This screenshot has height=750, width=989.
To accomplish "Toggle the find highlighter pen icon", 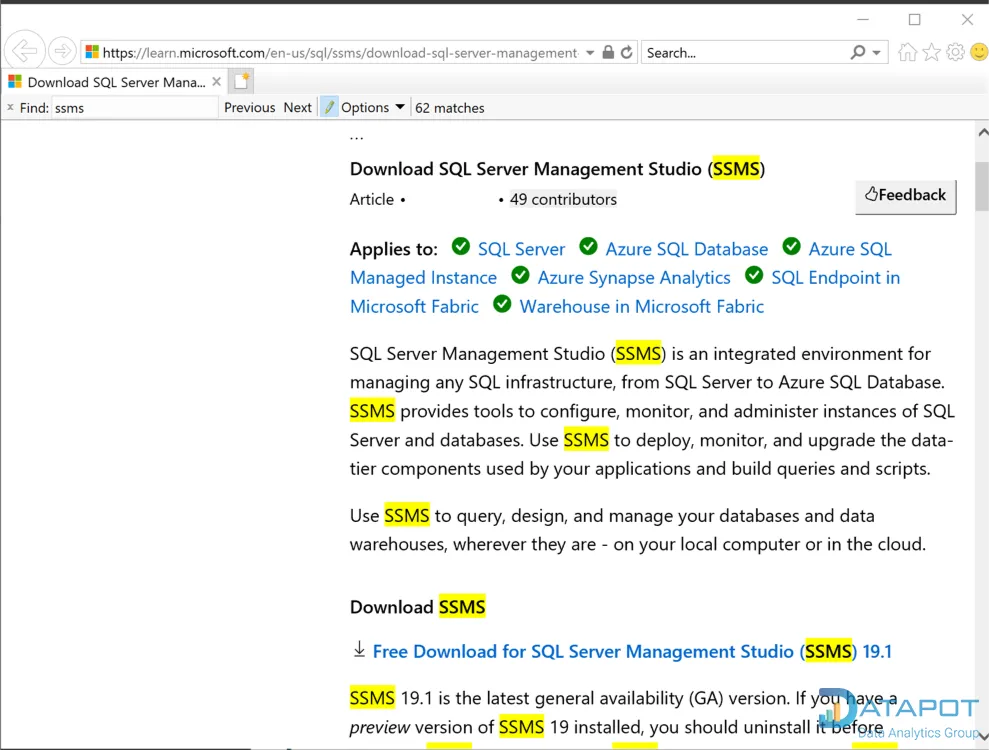I will point(329,108).
